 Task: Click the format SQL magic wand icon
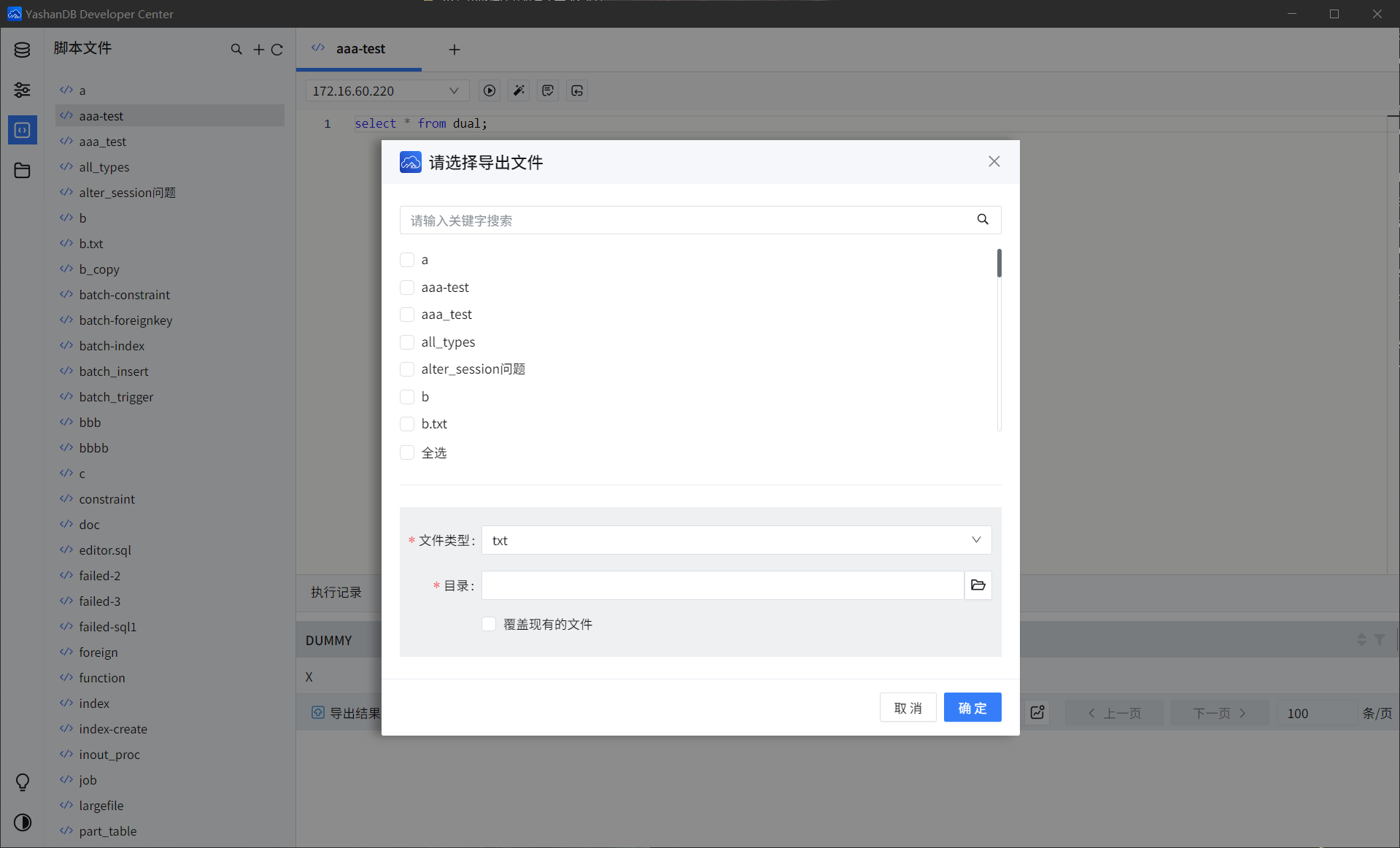(x=519, y=90)
